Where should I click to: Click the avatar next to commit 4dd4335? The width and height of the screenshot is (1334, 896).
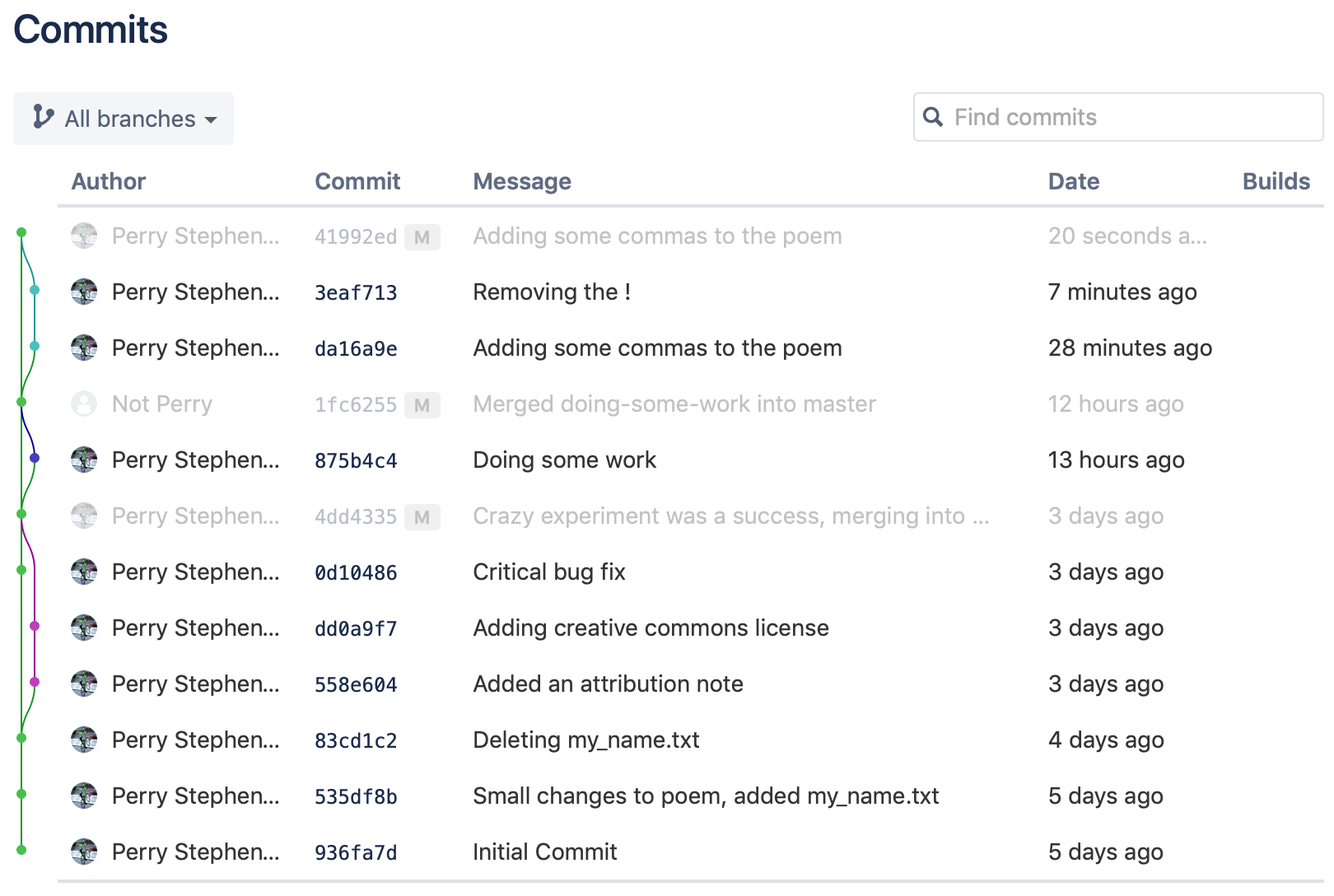click(x=84, y=516)
